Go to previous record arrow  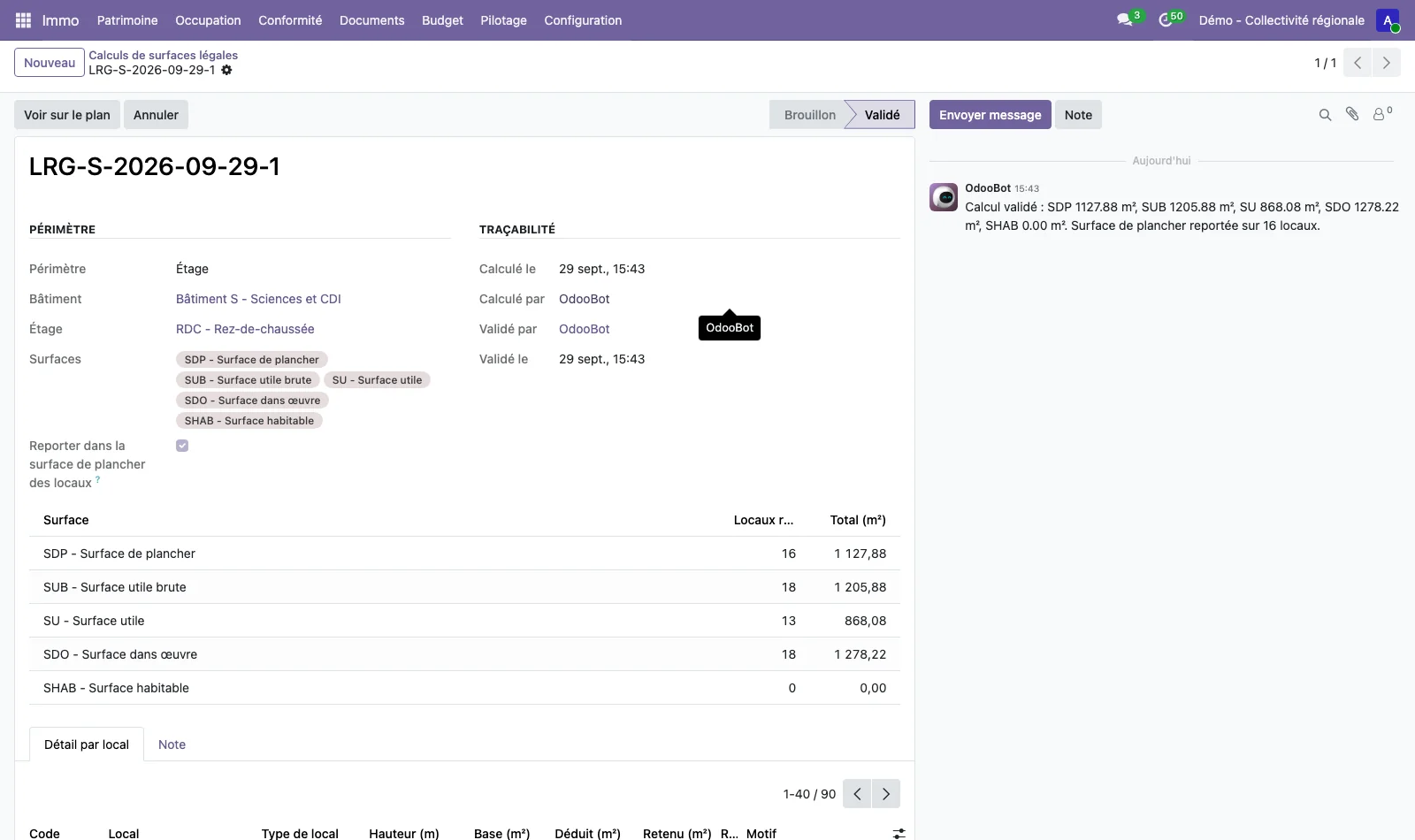(x=1358, y=63)
